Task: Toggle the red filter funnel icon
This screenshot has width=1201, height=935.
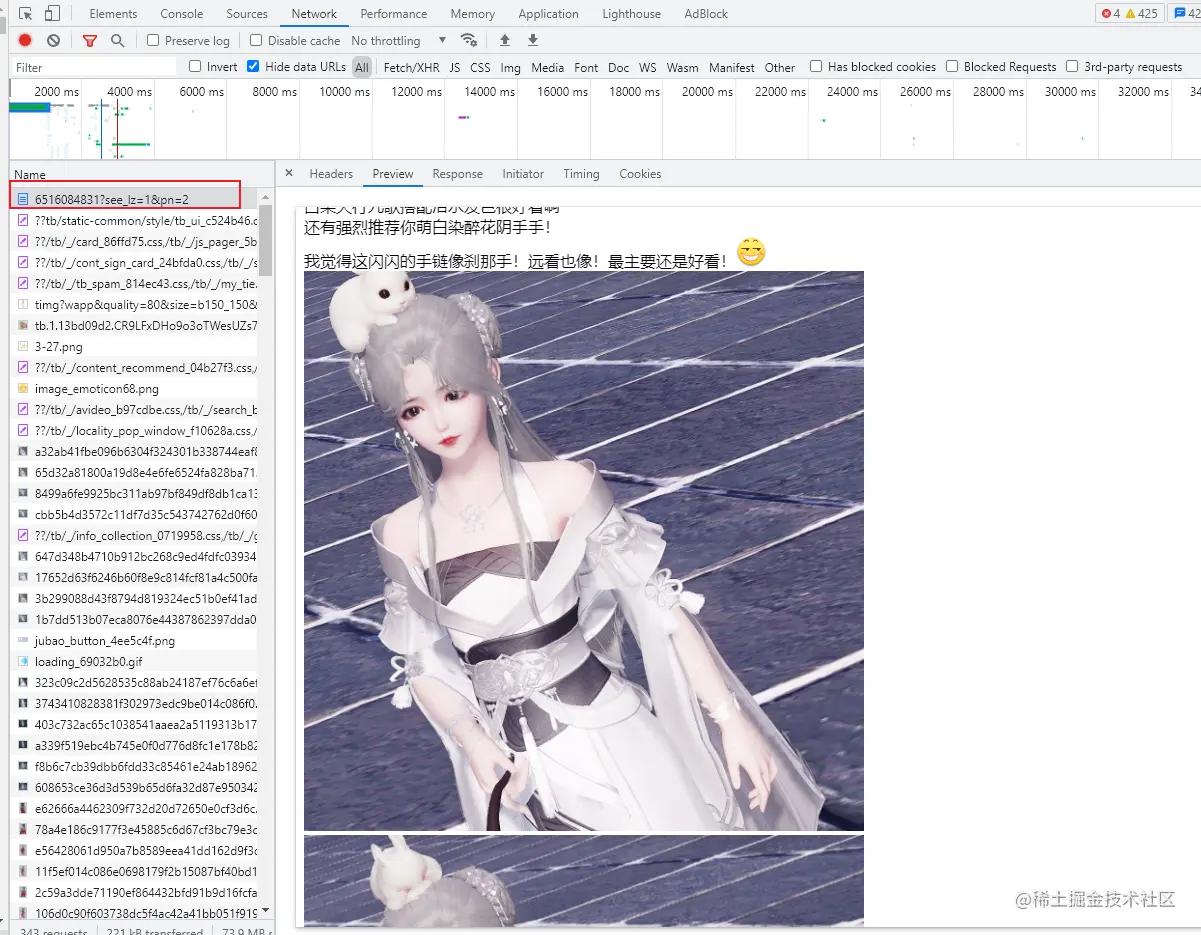Action: click(x=90, y=41)
